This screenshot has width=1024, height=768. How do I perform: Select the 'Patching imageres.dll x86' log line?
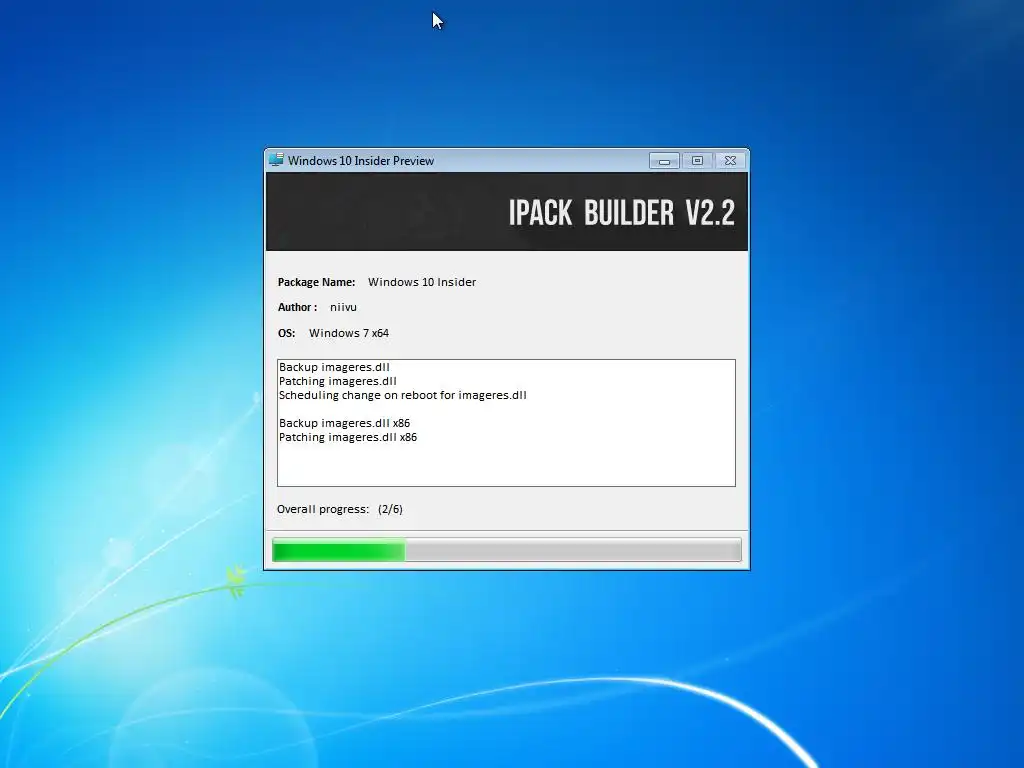[x=347, y=438]
